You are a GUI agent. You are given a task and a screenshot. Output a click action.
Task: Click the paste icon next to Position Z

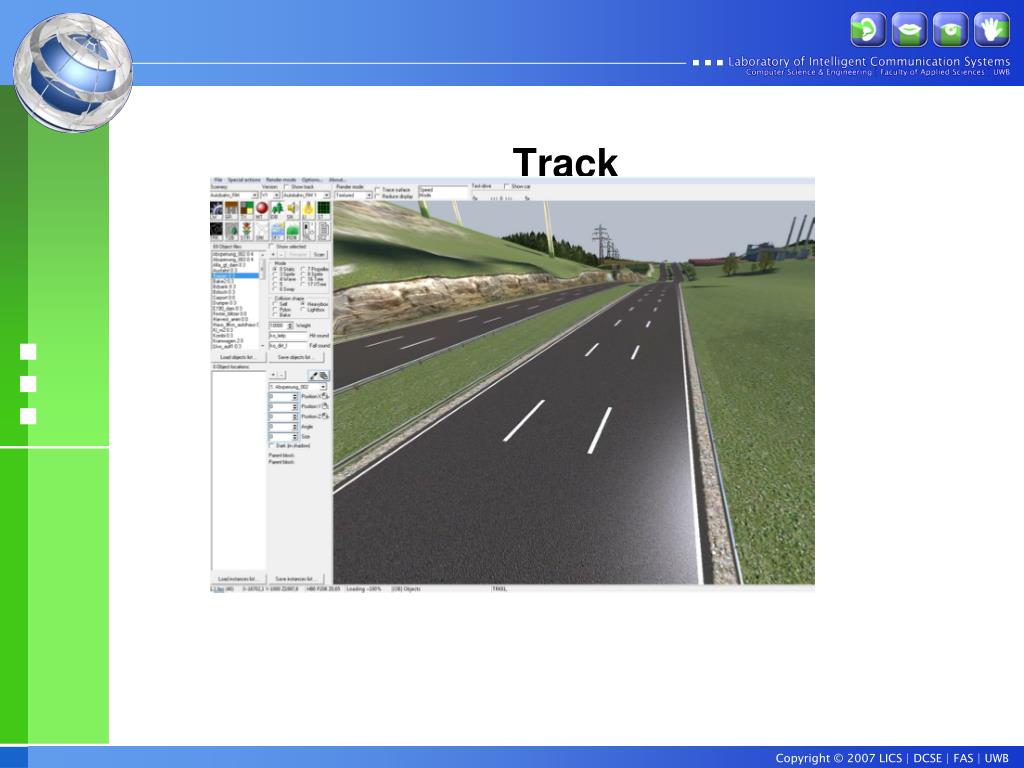click(x=325, y=416)
